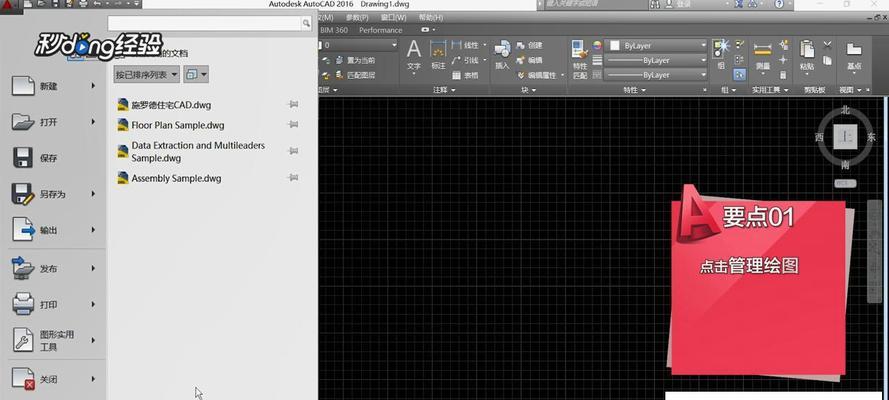Pin Data Extraction and Multileaders Sample.dwg
889x400 pixels.
294,151
